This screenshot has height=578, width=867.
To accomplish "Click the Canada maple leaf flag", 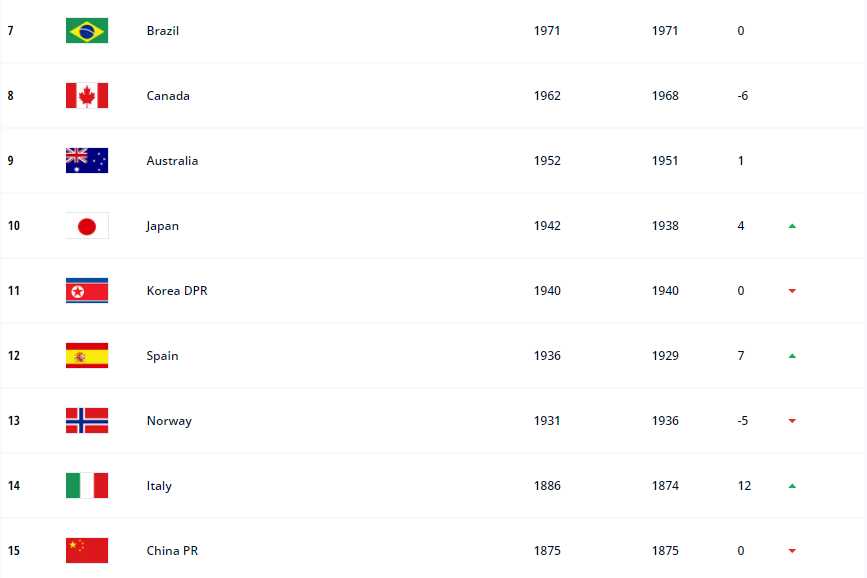I will (x=87, y=96).
